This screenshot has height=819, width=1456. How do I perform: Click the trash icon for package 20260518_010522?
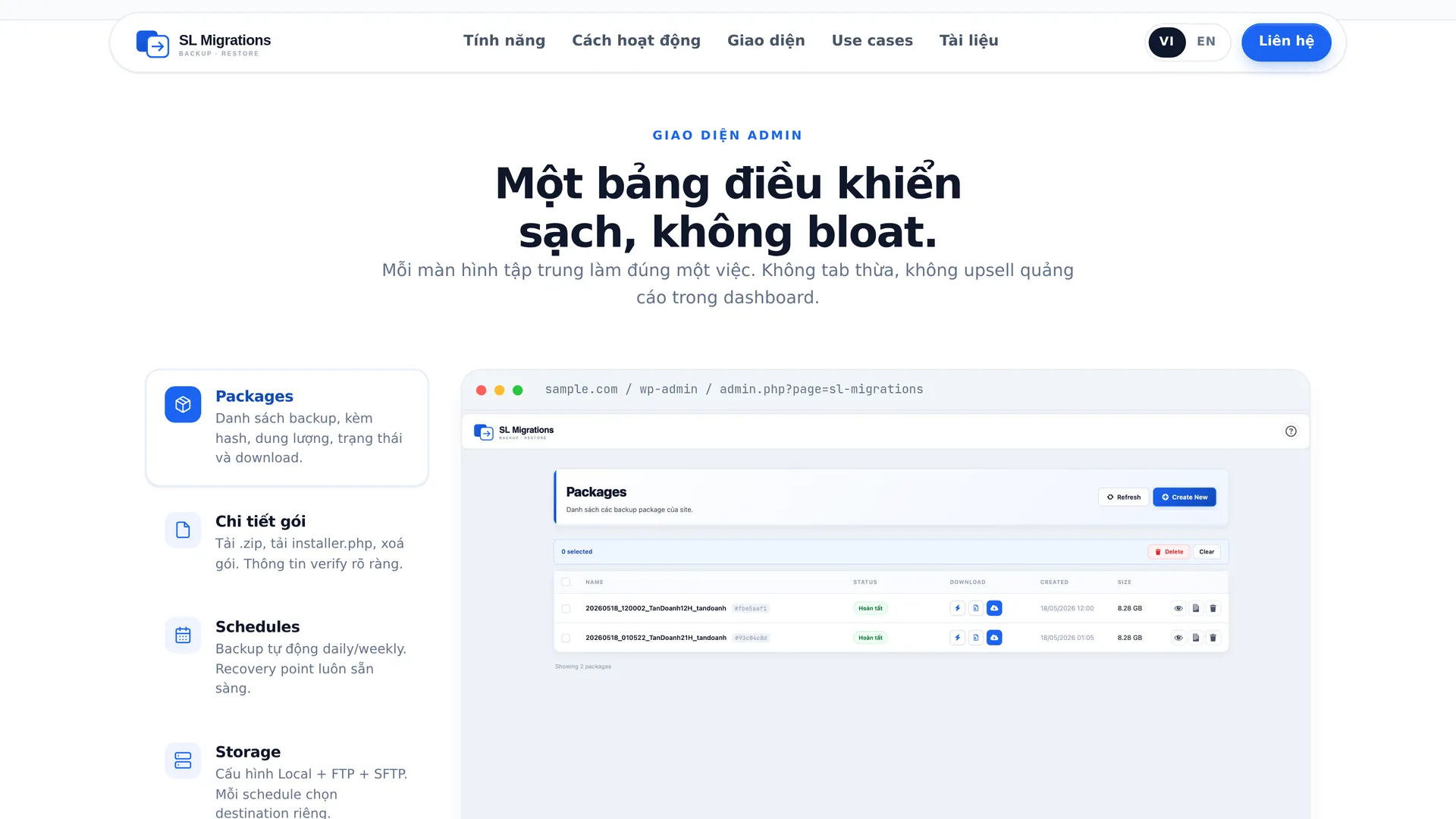coord(1213,638)
